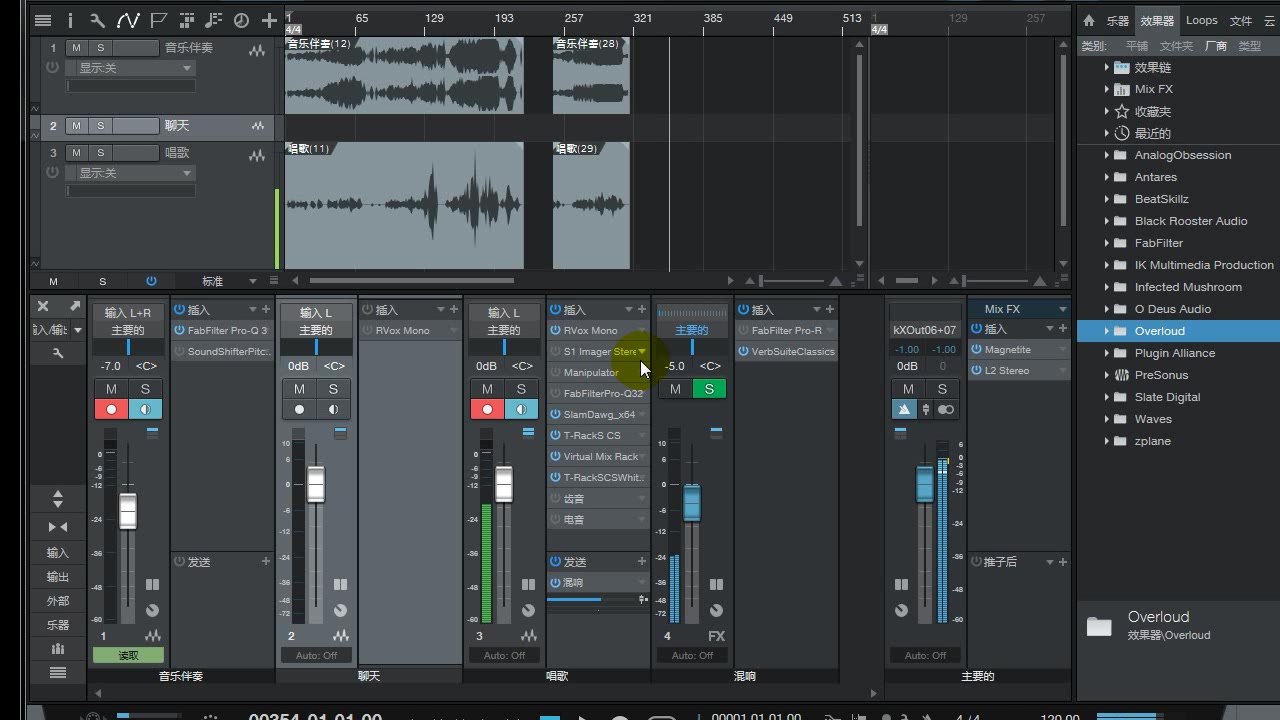This screenshot has height=720, width=1280.
Task: Open the mixer wrench settings icon
Action: click(x=58, y=353)
